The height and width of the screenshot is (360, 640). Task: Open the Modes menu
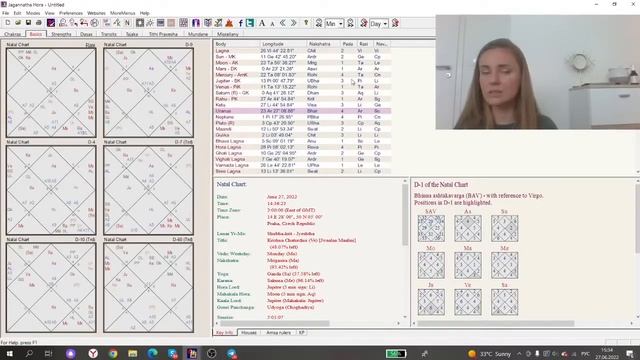[33, 13]
